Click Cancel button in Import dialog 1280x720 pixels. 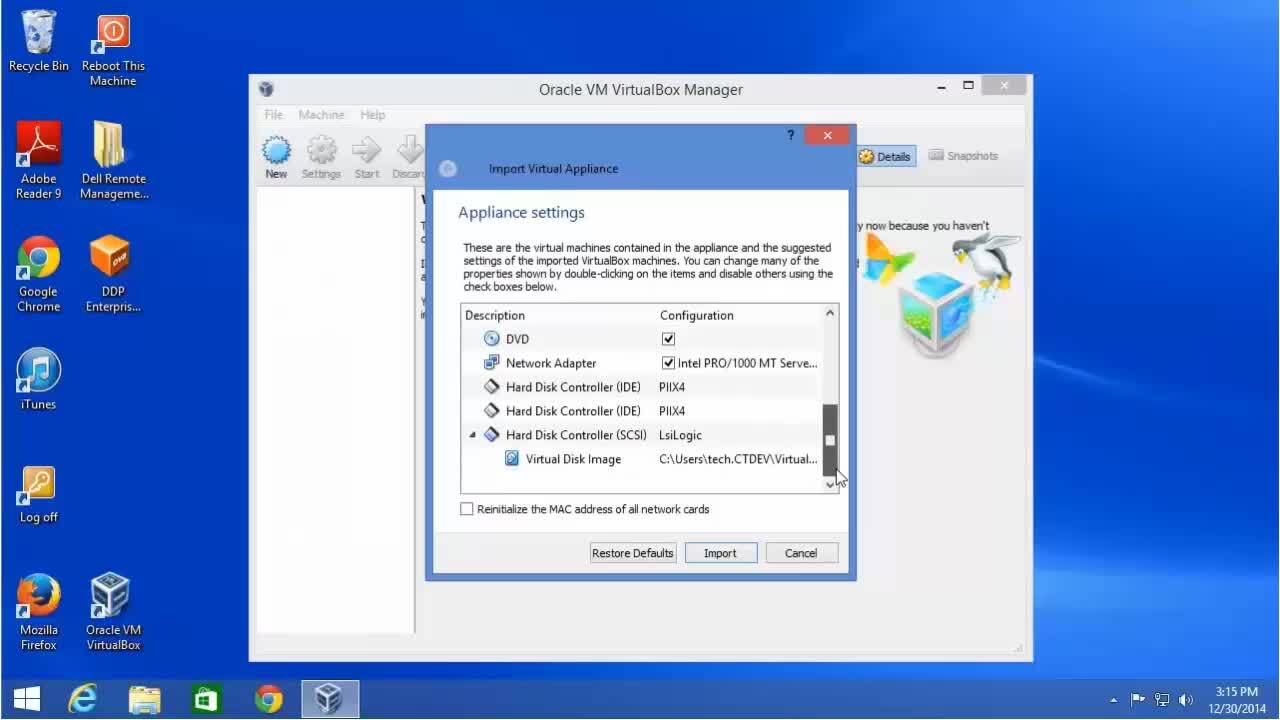click(x=801, y=553)
